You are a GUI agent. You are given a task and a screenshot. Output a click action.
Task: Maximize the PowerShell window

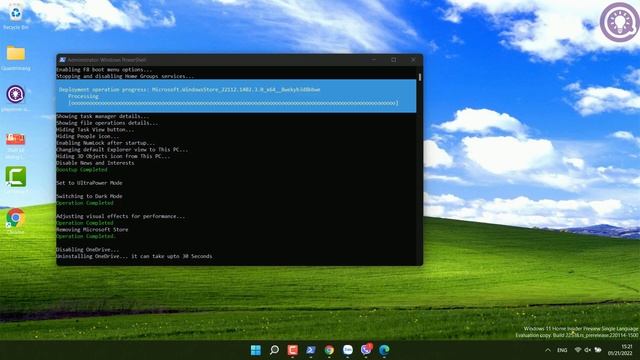(393, 60)
